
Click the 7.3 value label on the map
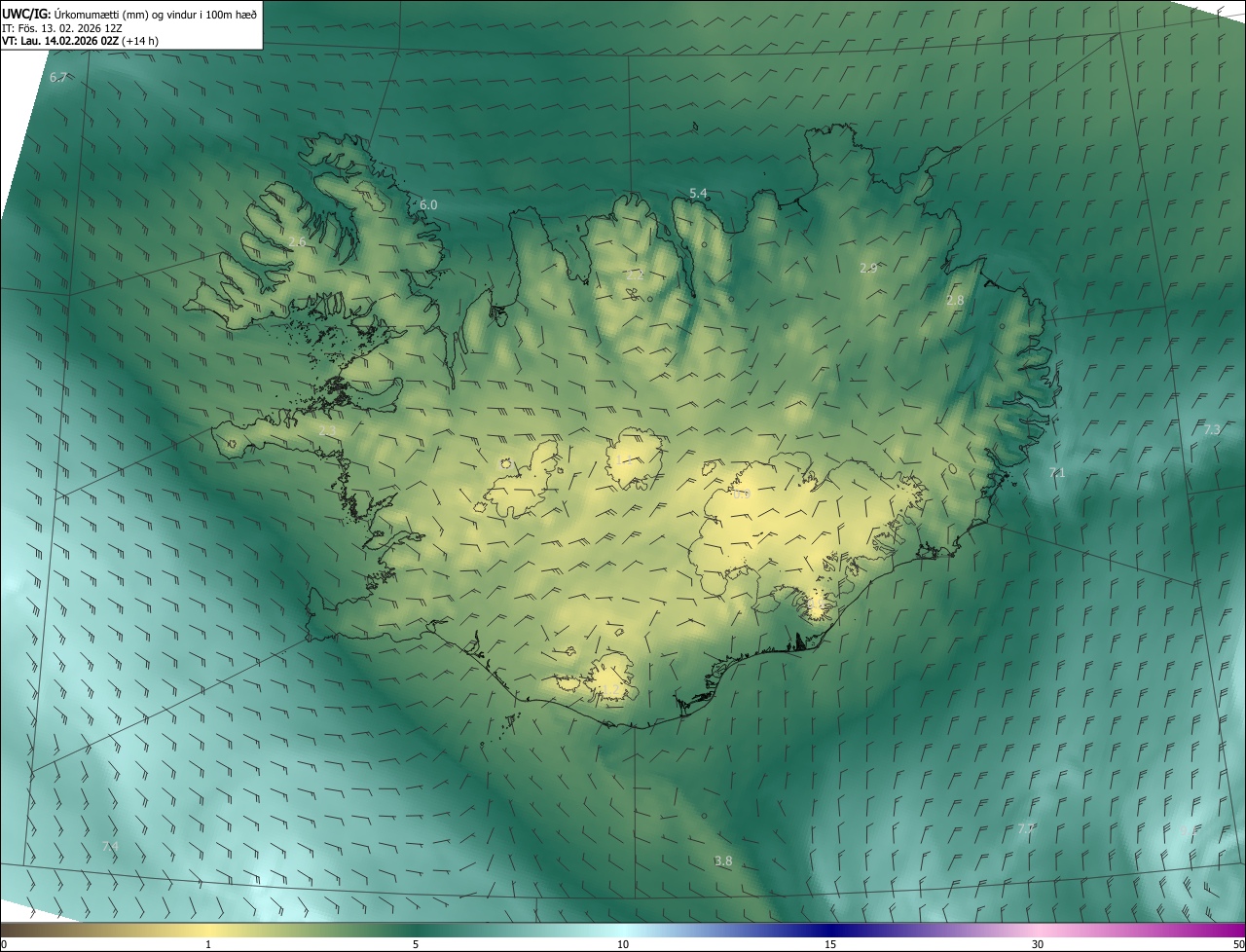(1212, 429)
